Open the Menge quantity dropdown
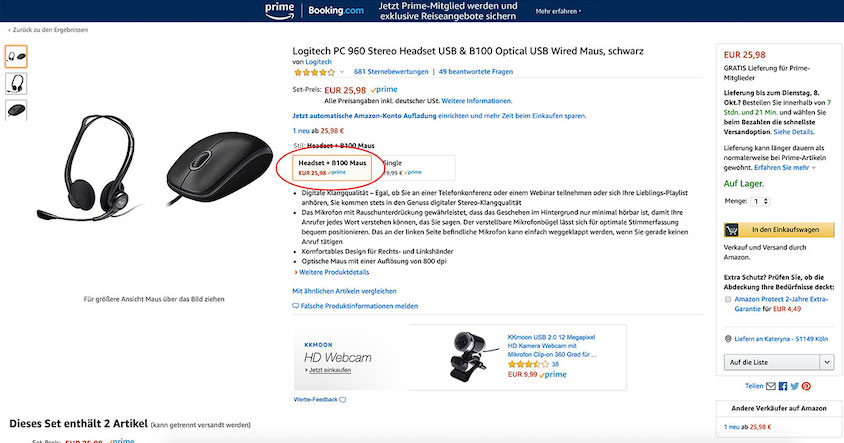Screen dimensions: 844x443 point(760,201)
